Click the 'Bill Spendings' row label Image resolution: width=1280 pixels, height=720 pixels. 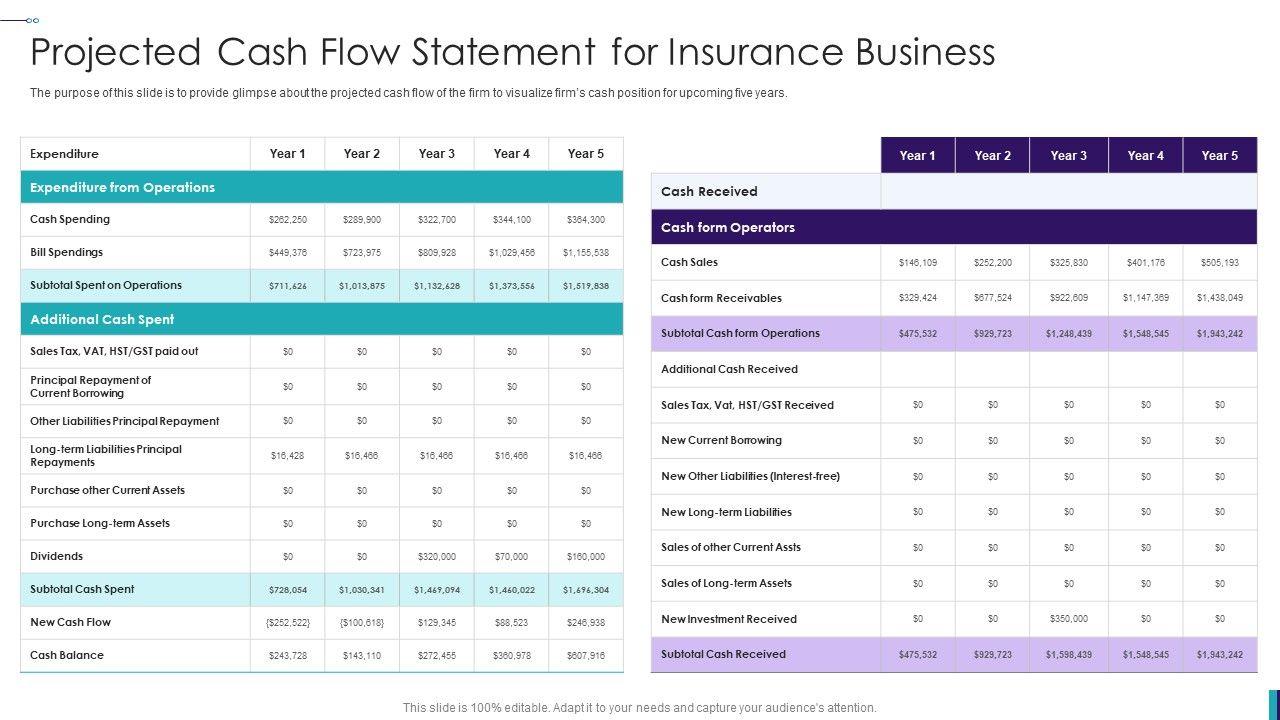point(66,253)
